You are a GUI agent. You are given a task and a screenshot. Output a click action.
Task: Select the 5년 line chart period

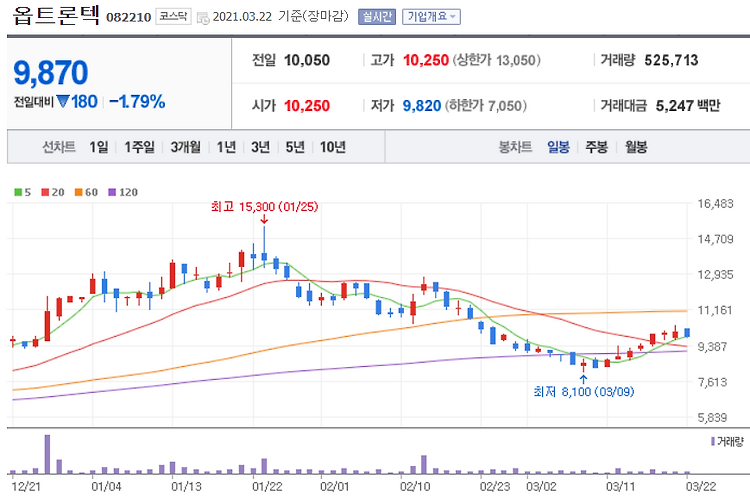(295, 147)
